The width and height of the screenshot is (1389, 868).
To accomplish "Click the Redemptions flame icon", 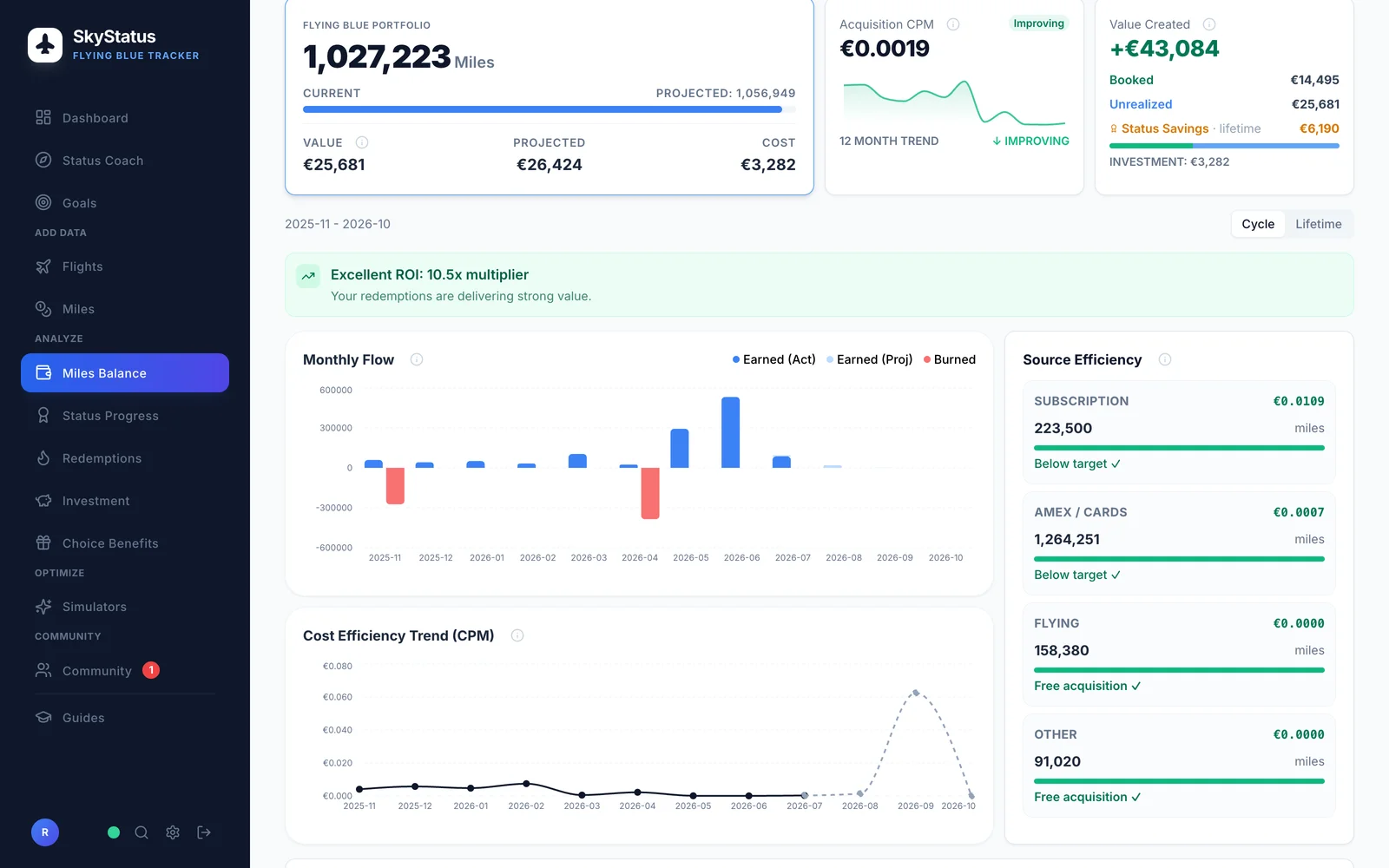I will 43,458.
